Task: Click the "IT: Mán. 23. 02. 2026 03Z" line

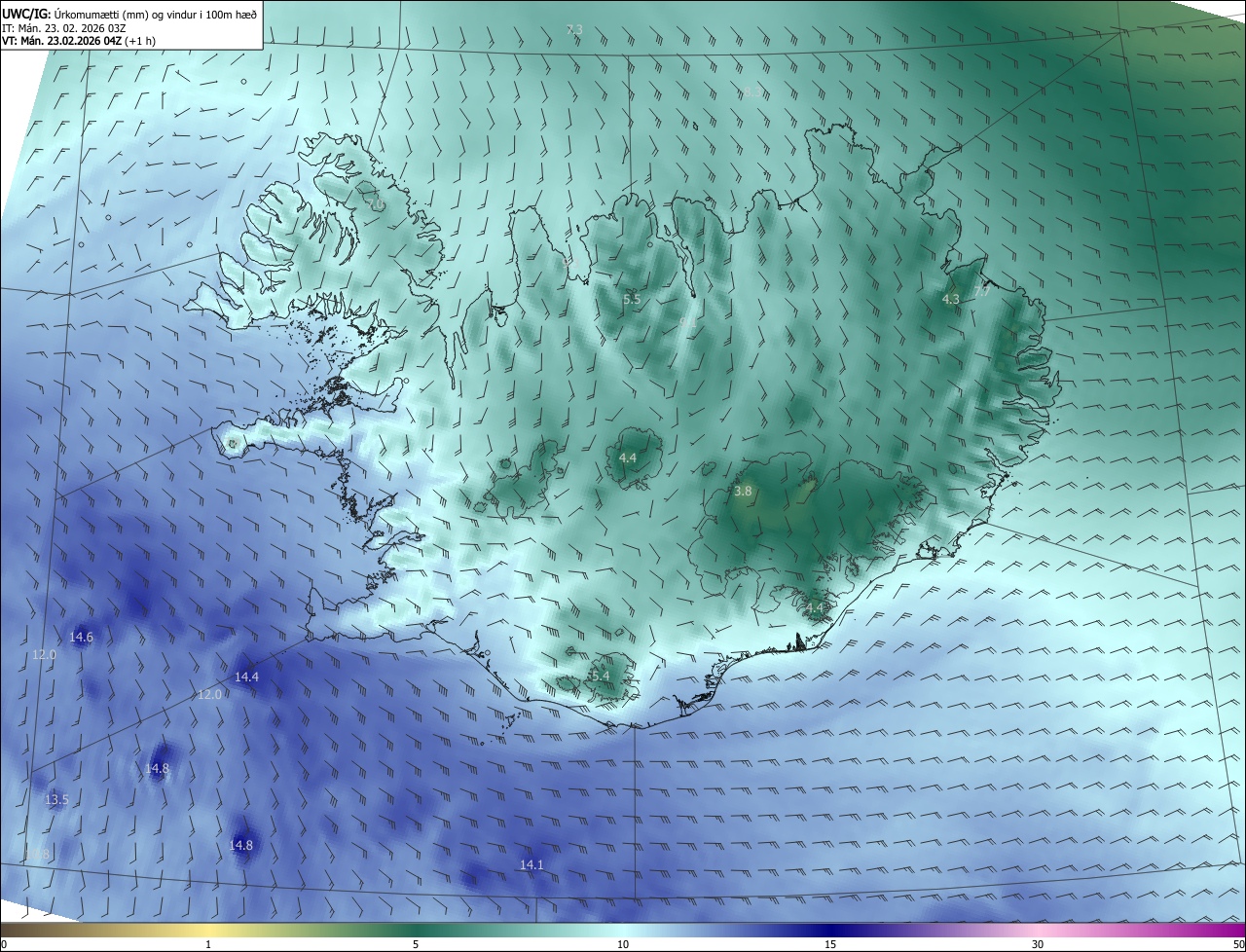Action: tap(65, 28)
